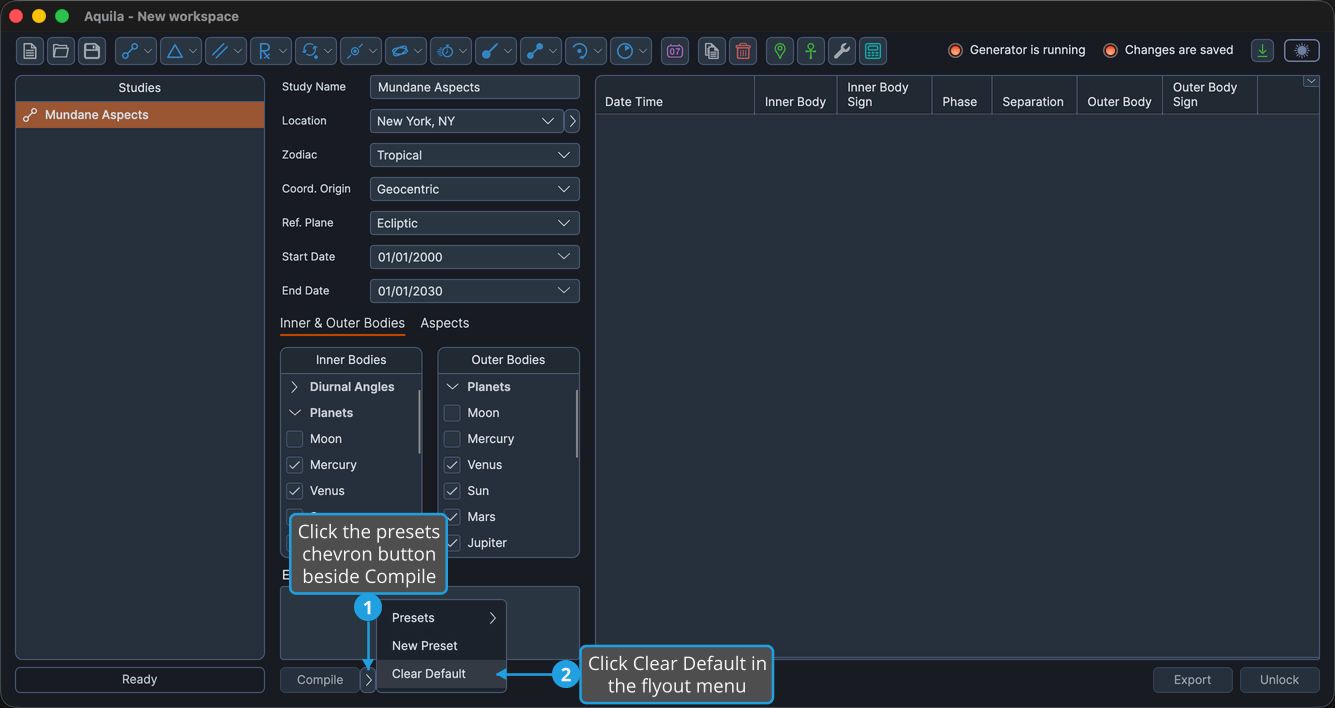Click the New document toolbar icon
This screenshot has width=1335, height=708.
click(30, 51)
